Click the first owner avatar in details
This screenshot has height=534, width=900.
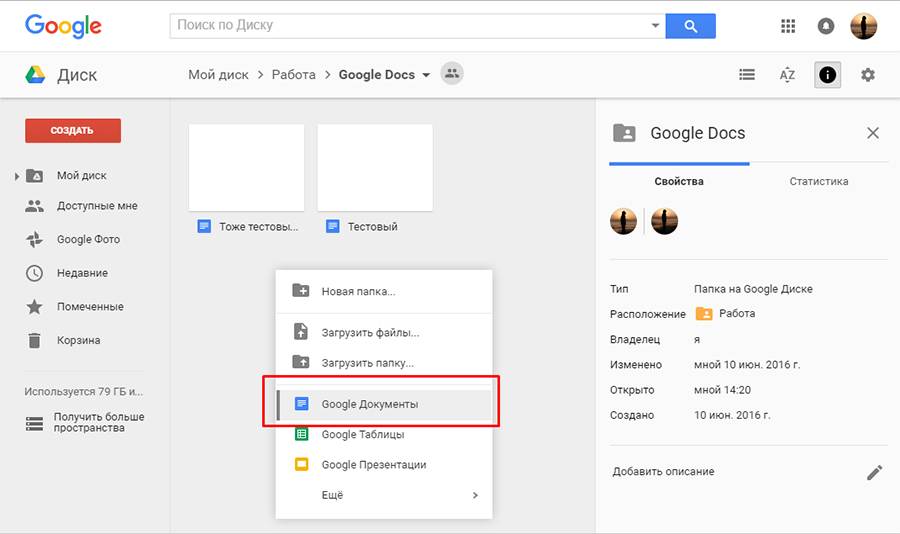pos(623,221)
